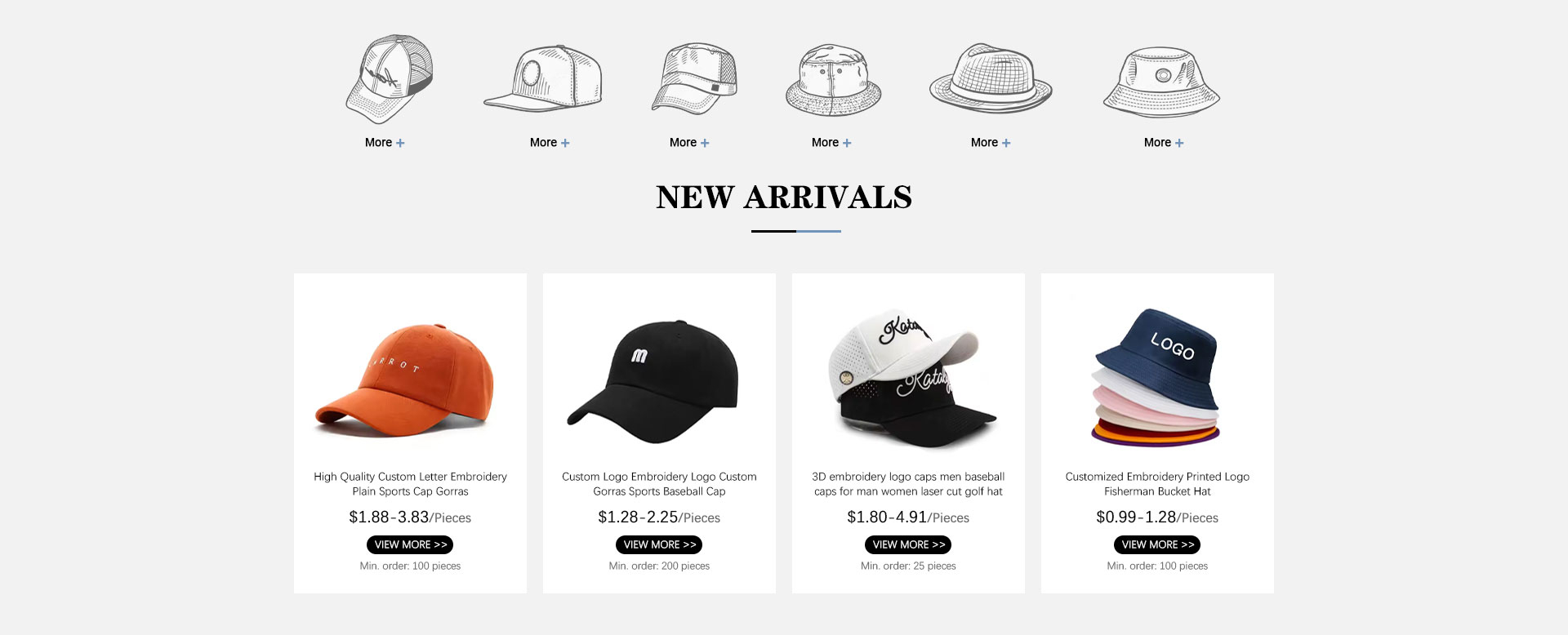This screenshot has width=1568, height=635.
Task: Expand More under the fedora hat icon
Action: click(991, 142)
